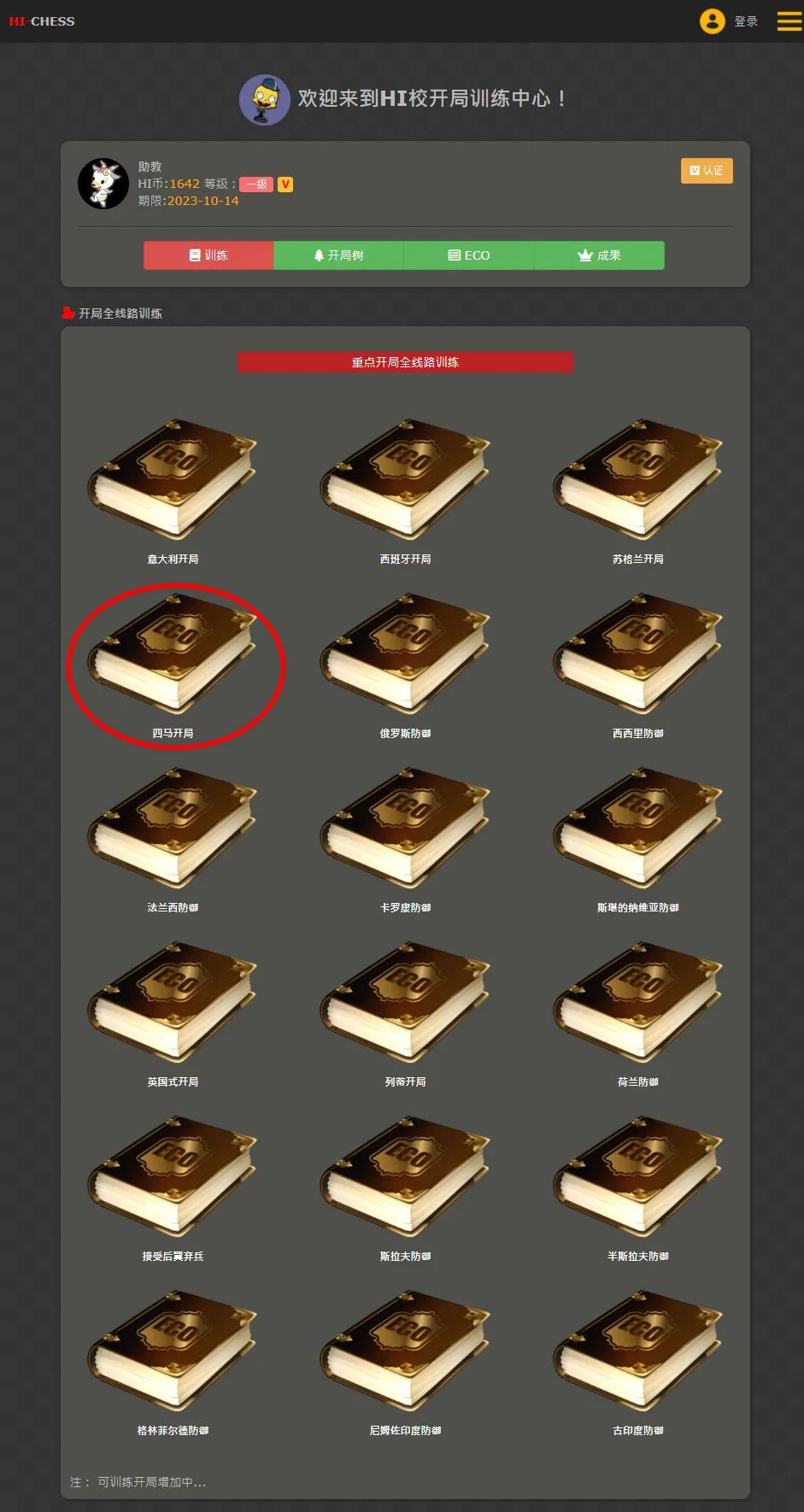Select the red 训练 tab
This screenshot has height=1512, width=804.
(208, 255)
